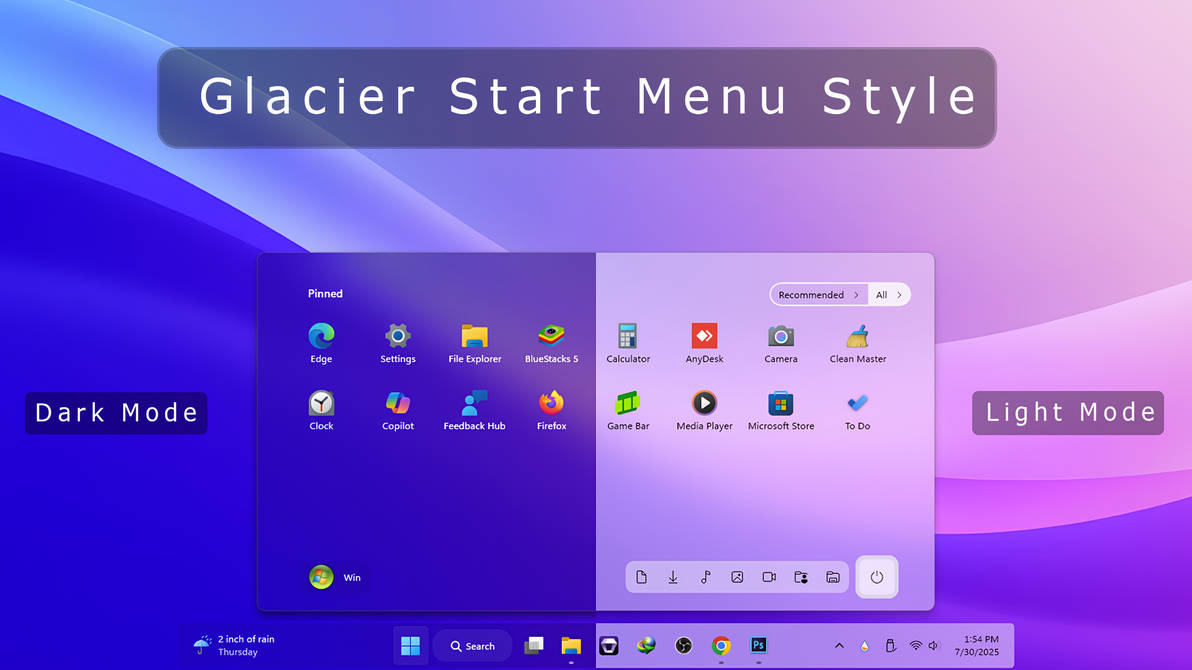Show hidden system tray icons
1192x670 pixels.
pyautogui.click(x=839, y=646)
